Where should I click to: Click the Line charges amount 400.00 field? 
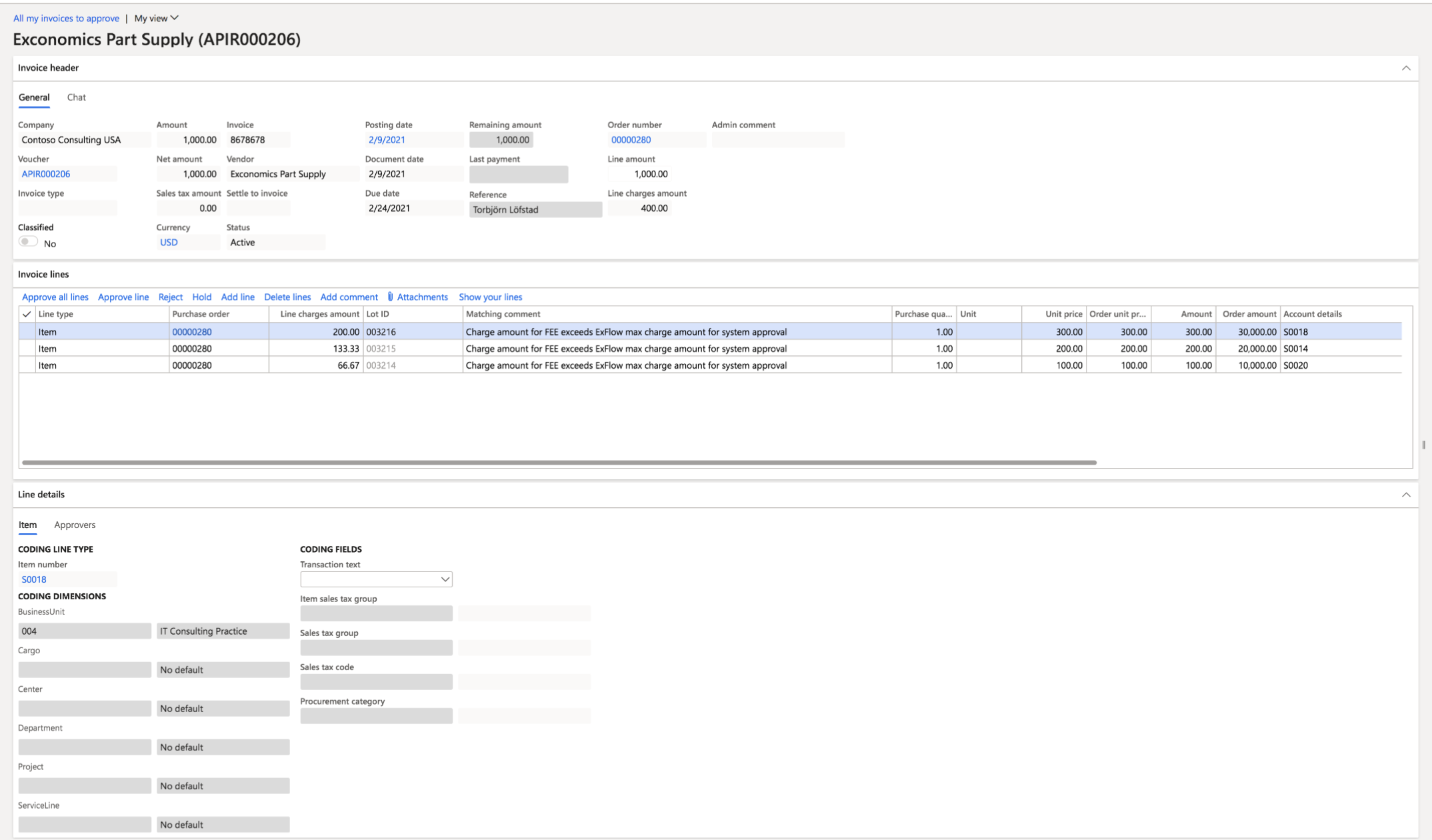tap(639, 208)
